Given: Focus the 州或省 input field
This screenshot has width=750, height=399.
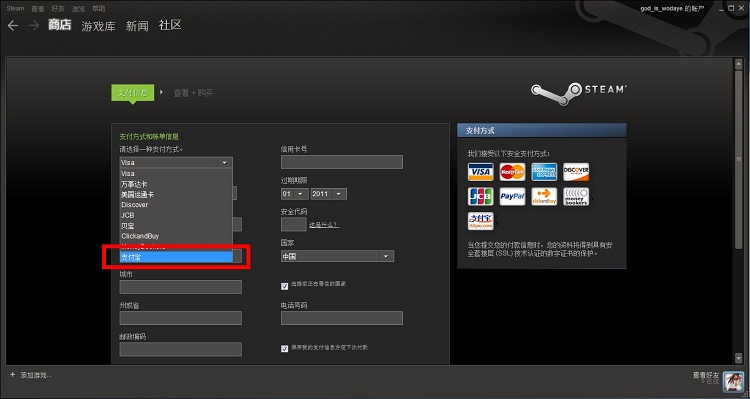Looking at the screenshot, I should click(x=181, y=318).
